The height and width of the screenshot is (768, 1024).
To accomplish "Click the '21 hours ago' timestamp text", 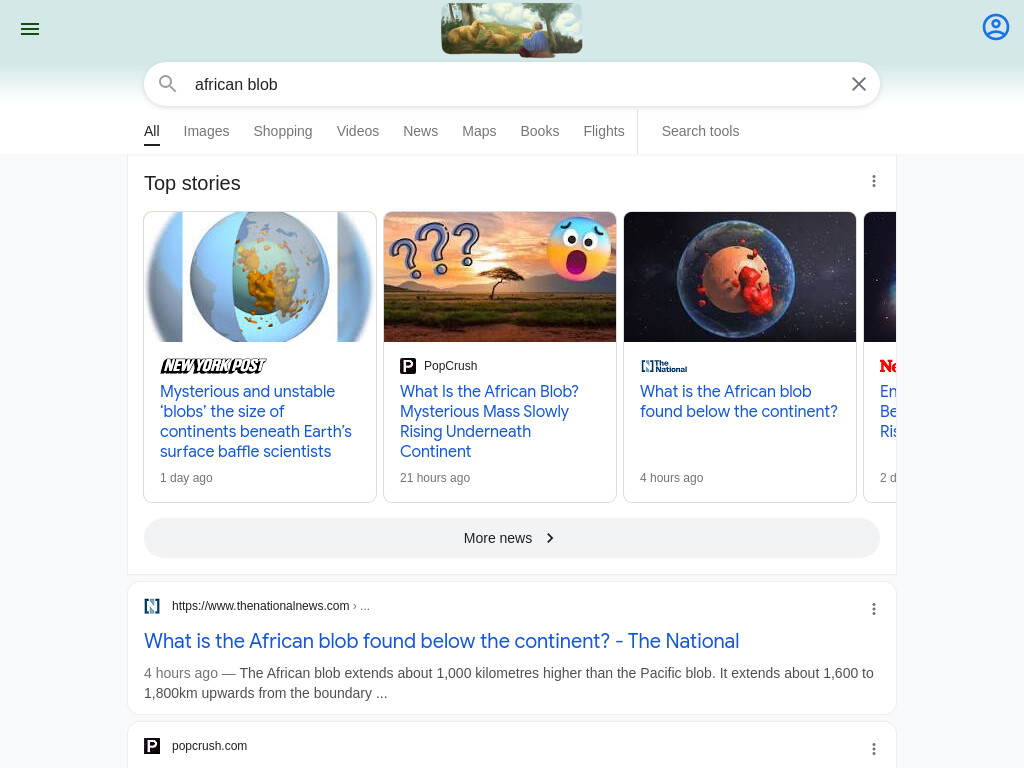I will (435, 477).
